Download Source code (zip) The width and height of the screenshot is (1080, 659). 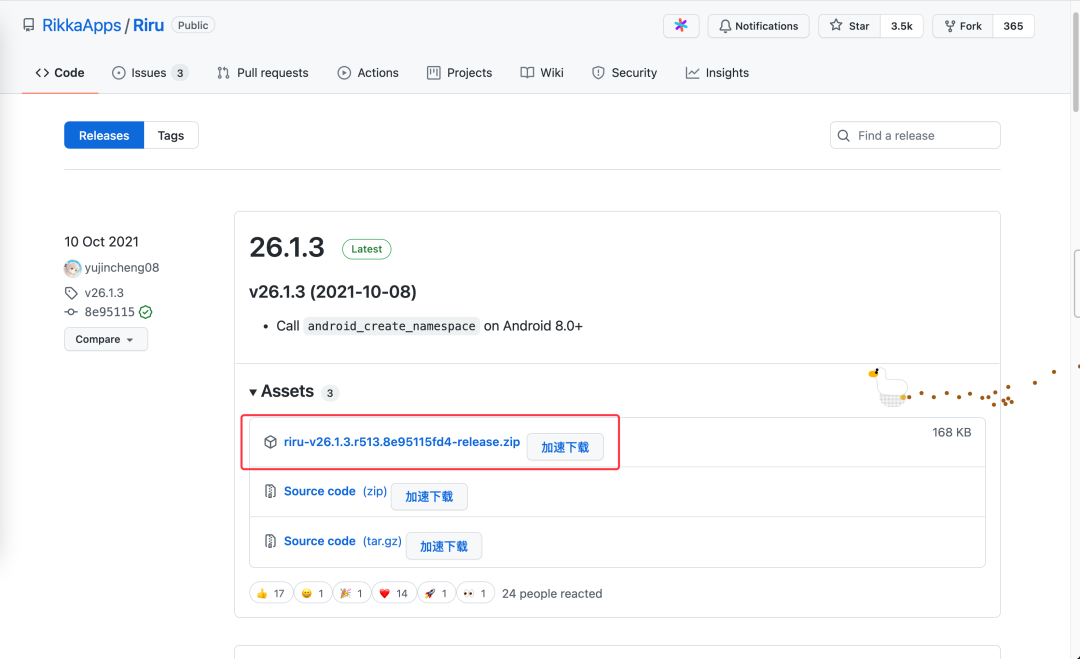335,491
